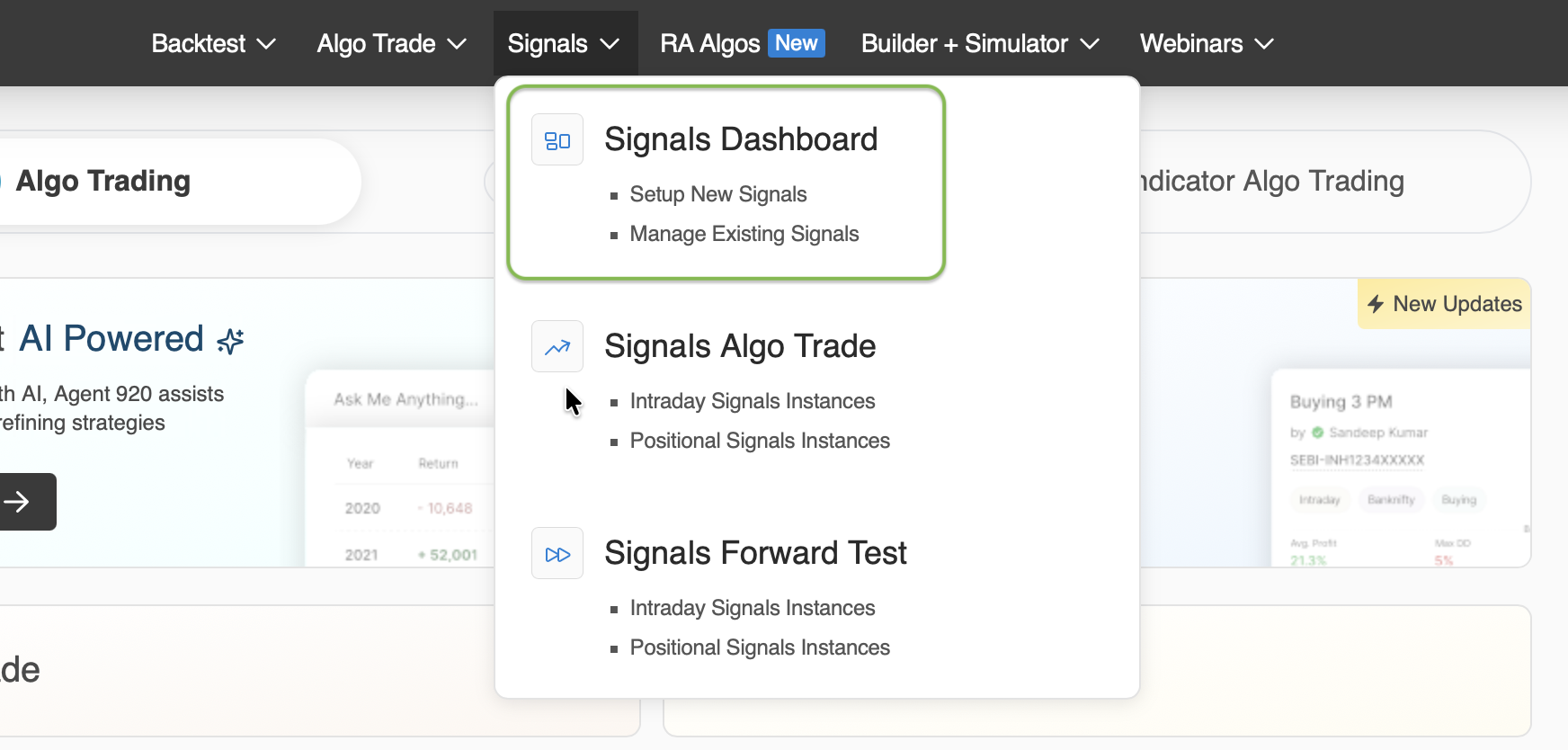This screenshot has height=750, width=1568.
Task: Expand the Algo Trade dropdown
Action: click(x=390, y=42)
